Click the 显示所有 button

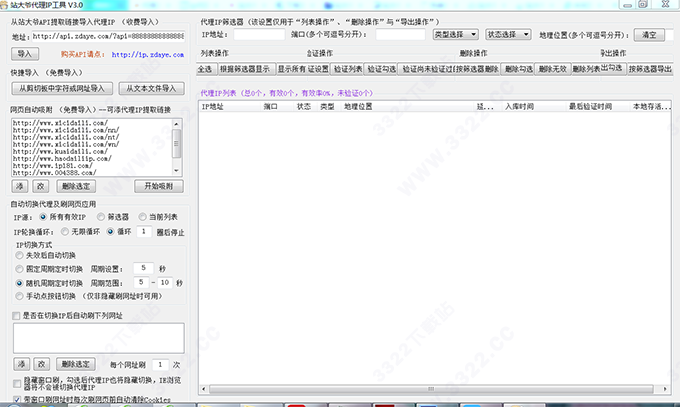291,69
